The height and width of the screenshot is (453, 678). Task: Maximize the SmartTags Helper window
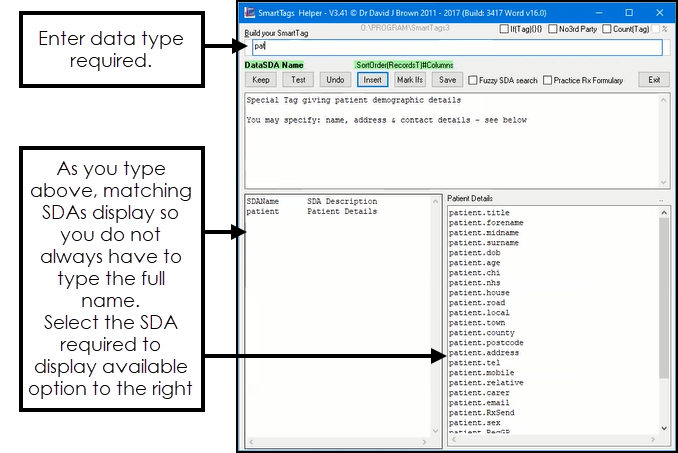point(629,12)
